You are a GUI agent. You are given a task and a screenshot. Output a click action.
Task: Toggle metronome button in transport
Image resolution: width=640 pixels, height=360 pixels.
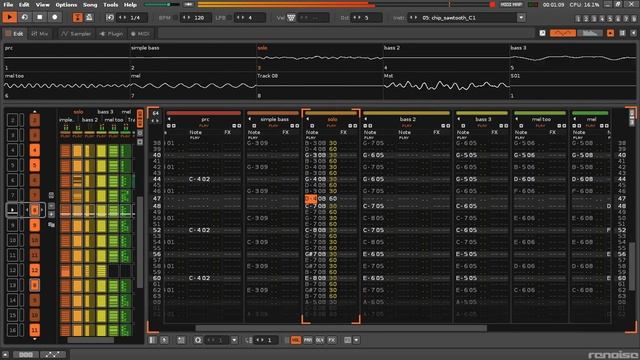pos(89,18)
